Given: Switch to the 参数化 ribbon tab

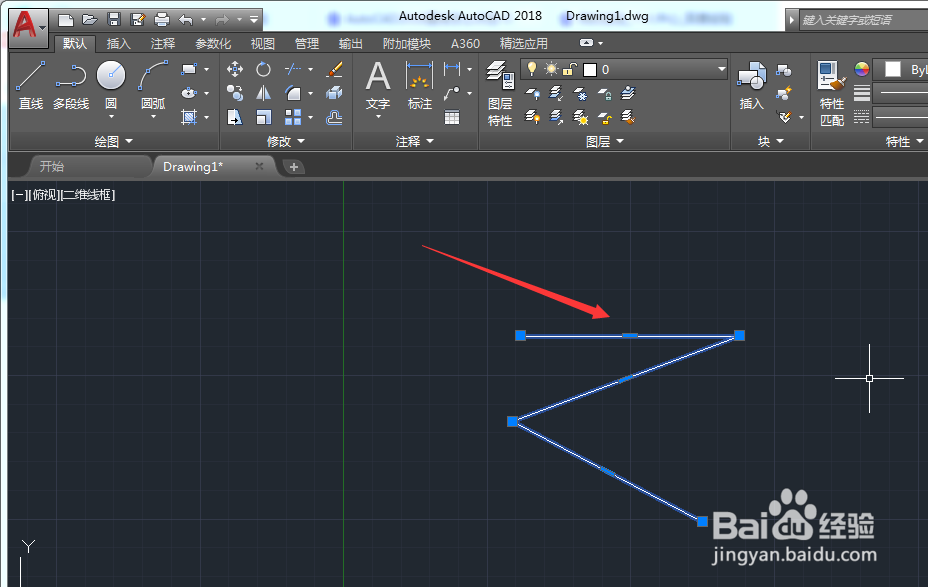Looking at the screenshot, I should tap(213, 43).
